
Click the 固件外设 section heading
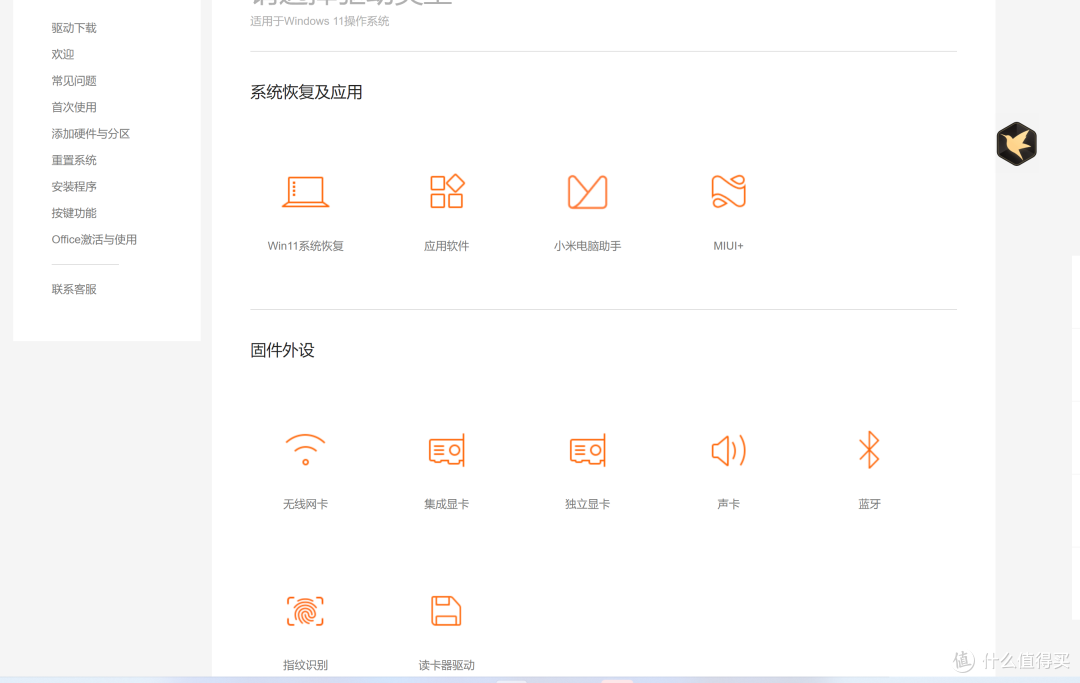click(282, 350)
